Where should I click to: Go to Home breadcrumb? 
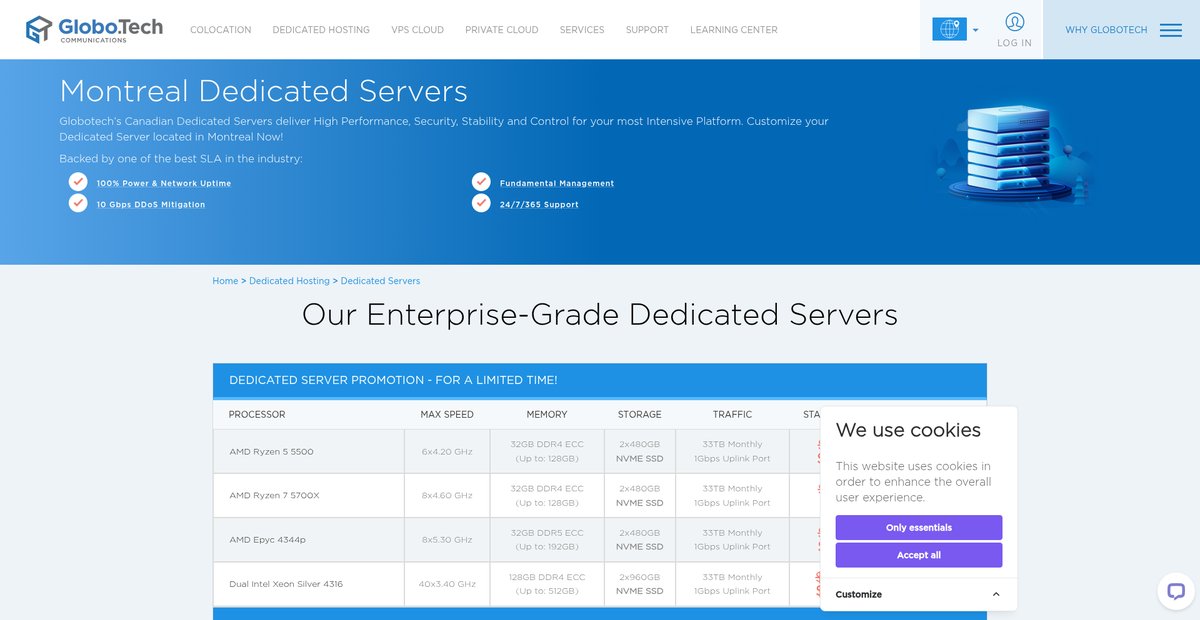(225, 281)
